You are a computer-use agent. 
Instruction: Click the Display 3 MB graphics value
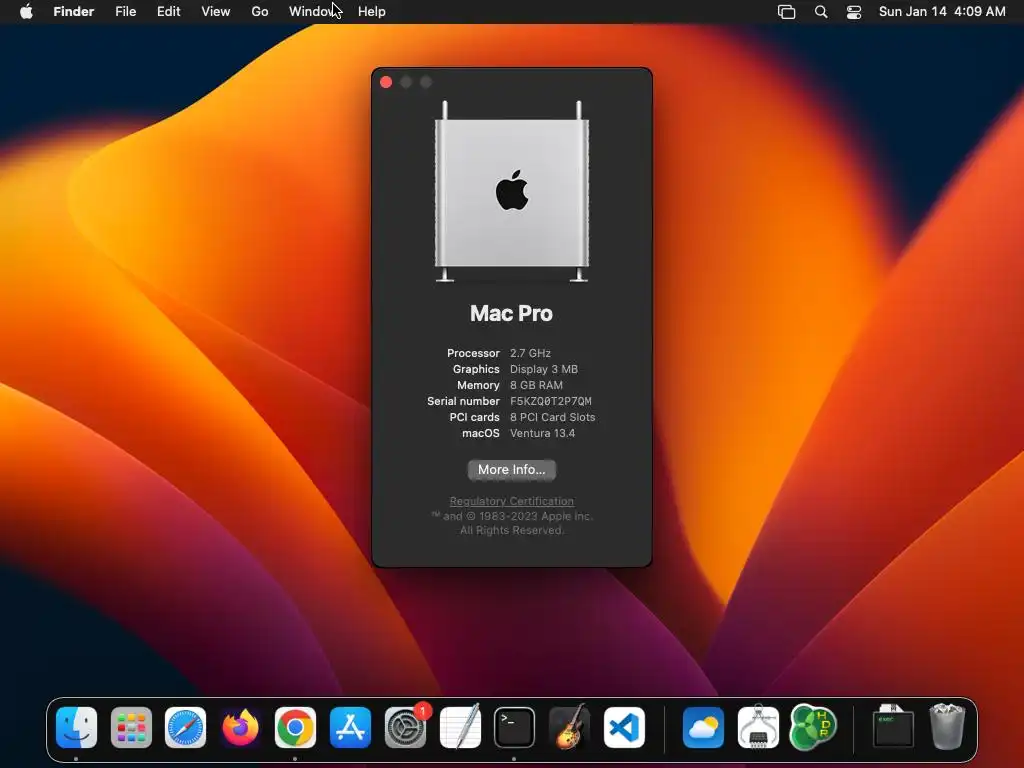pos(544,369)
